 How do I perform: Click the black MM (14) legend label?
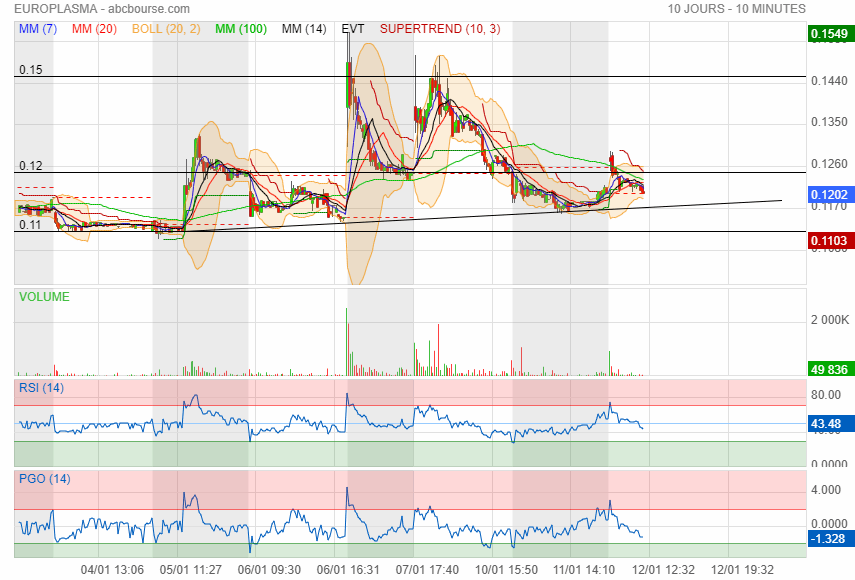(x=304, y=29)
